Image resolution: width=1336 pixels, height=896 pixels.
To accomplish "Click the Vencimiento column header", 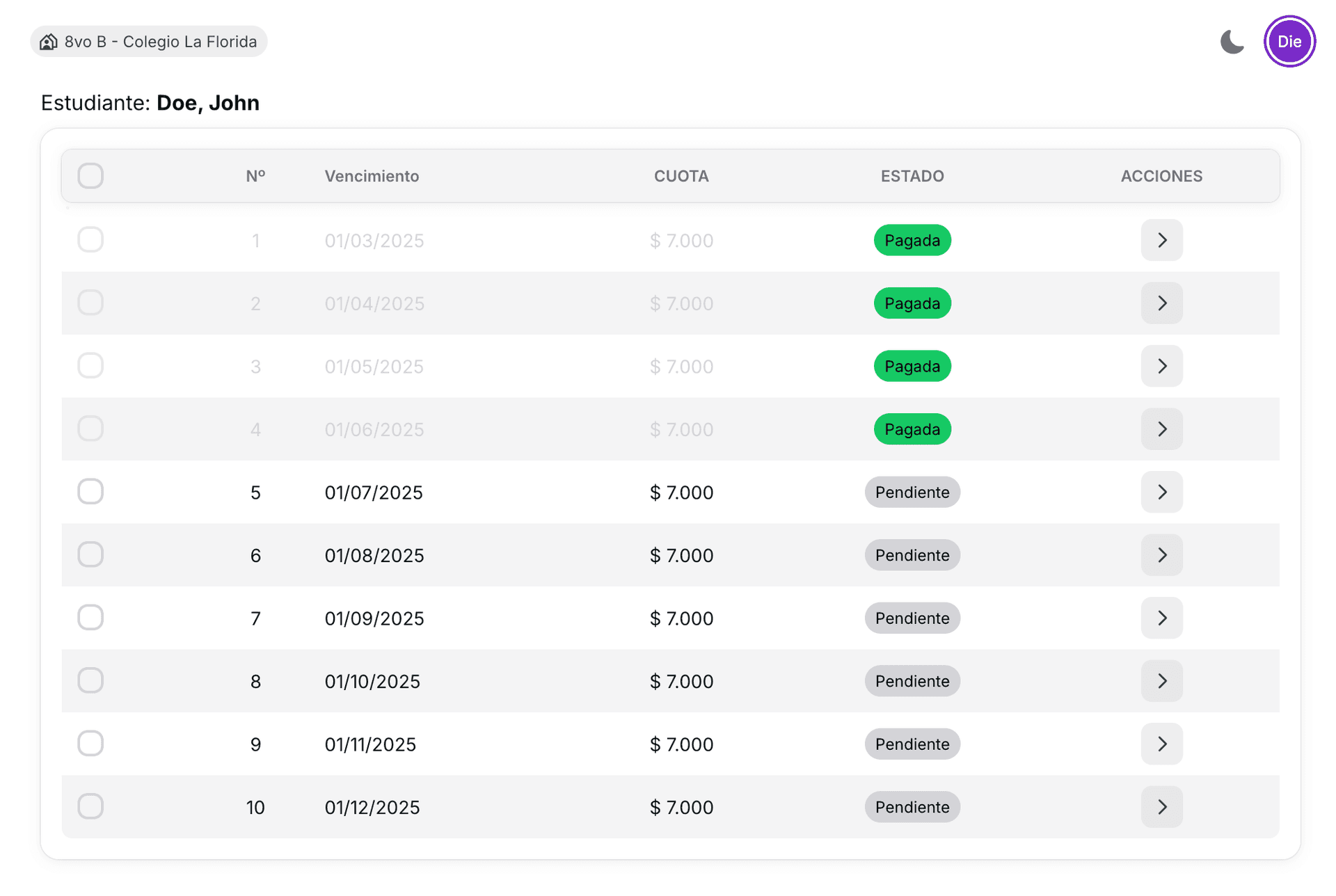I will 372,176.
